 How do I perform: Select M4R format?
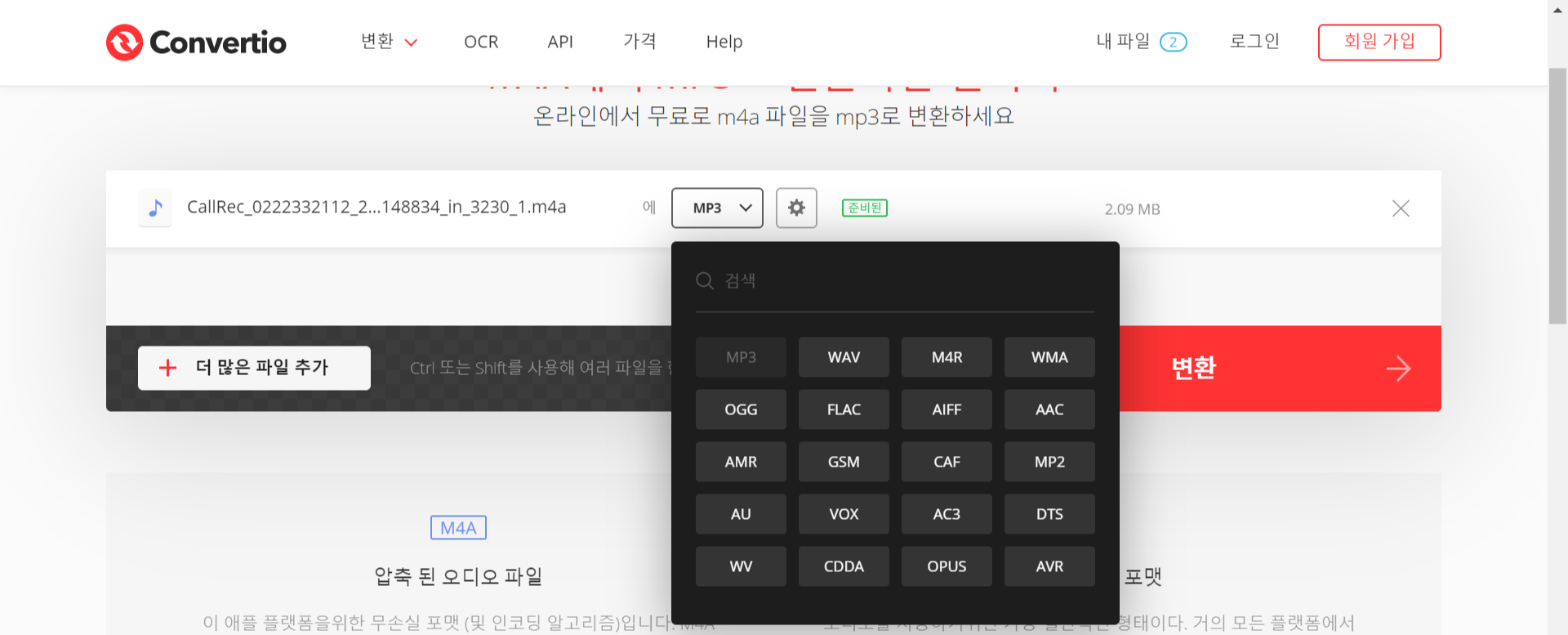(x=947, y=357)
